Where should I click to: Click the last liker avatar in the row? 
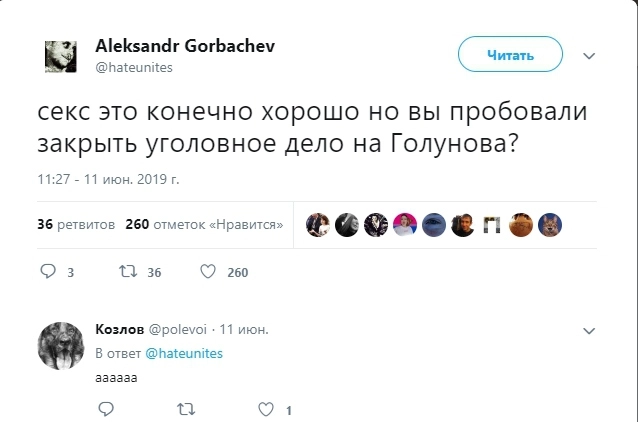pos(547,224)
